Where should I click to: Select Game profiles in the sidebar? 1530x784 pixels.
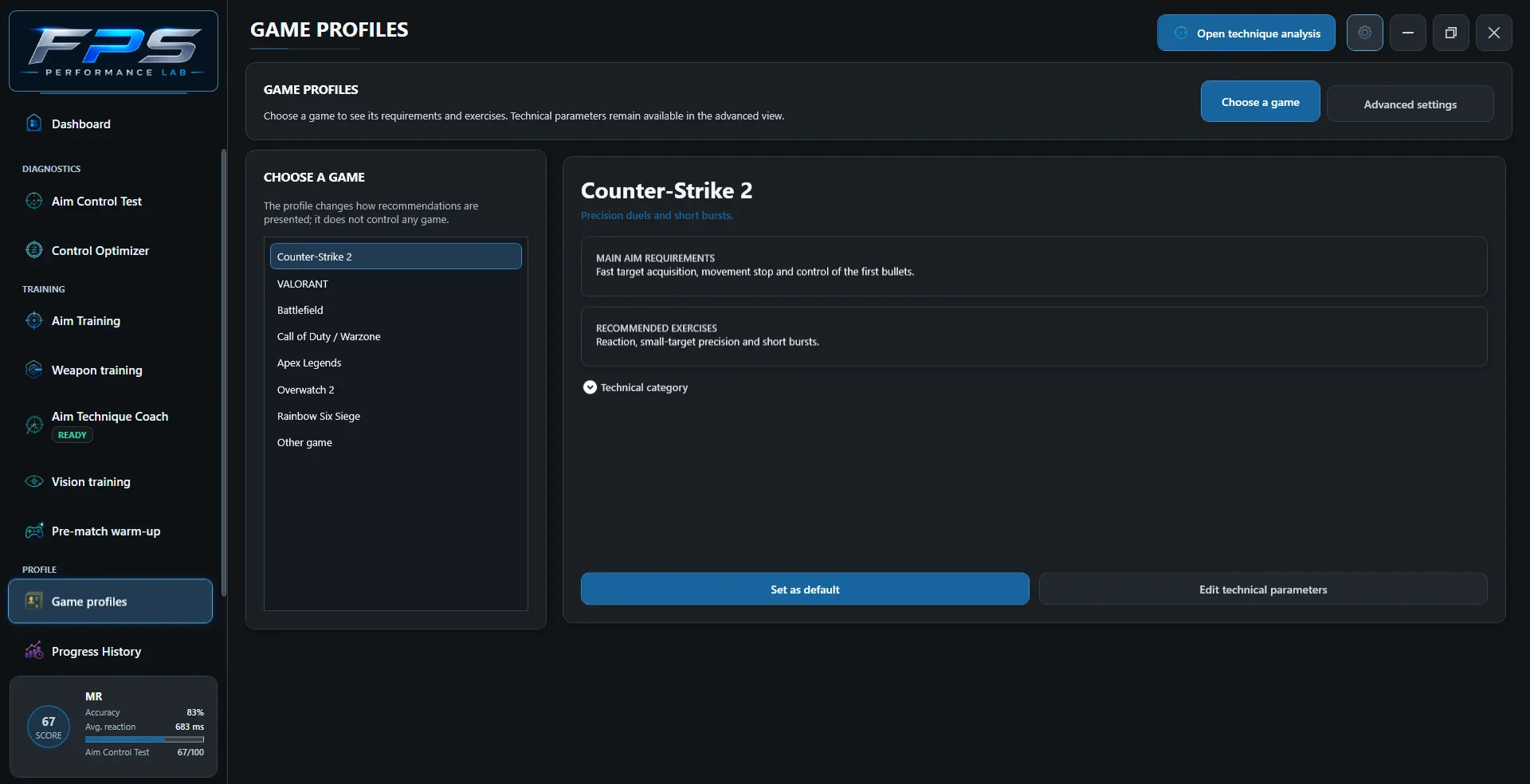tap(110, 601)
